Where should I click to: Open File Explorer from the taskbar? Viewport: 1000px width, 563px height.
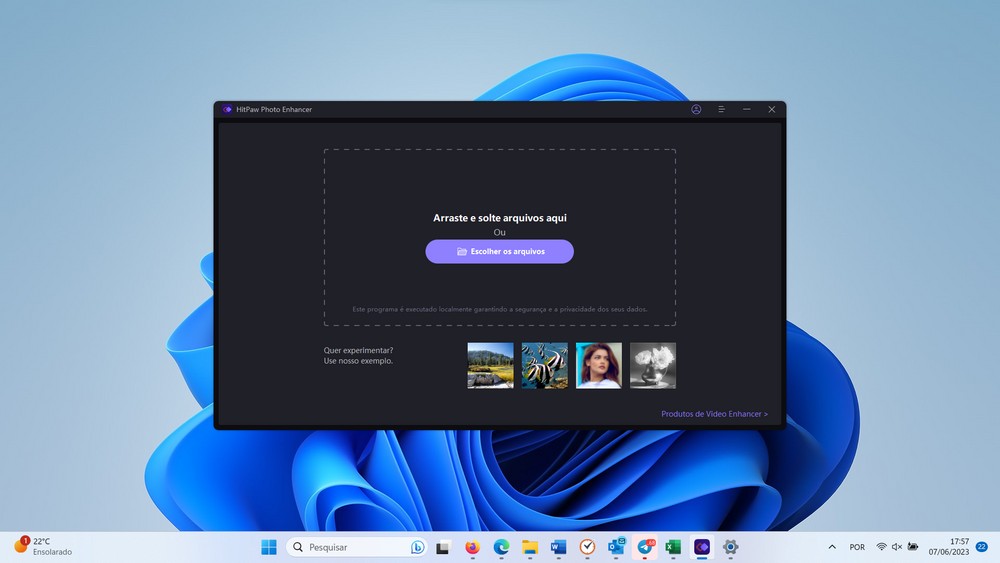530,547
